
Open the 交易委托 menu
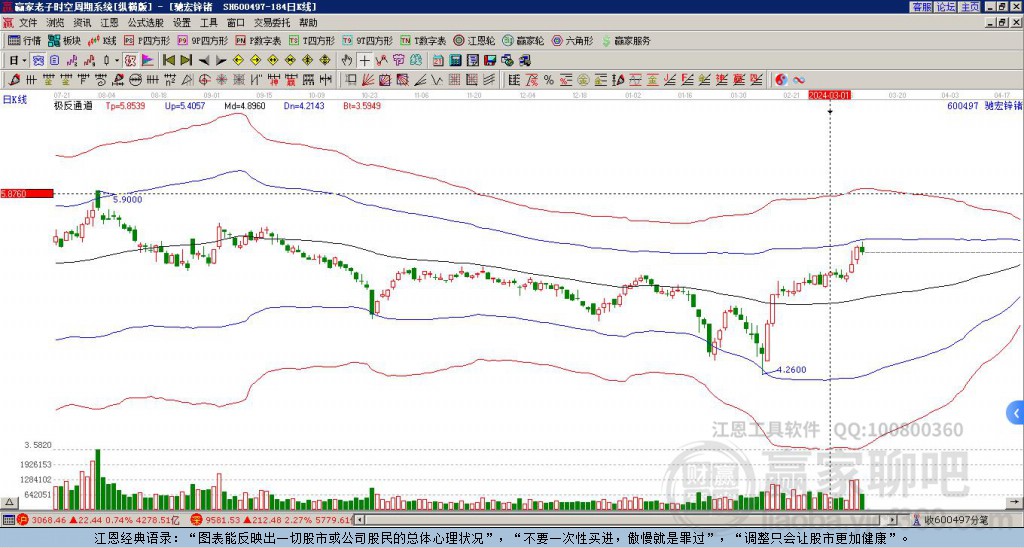(272, 23)
